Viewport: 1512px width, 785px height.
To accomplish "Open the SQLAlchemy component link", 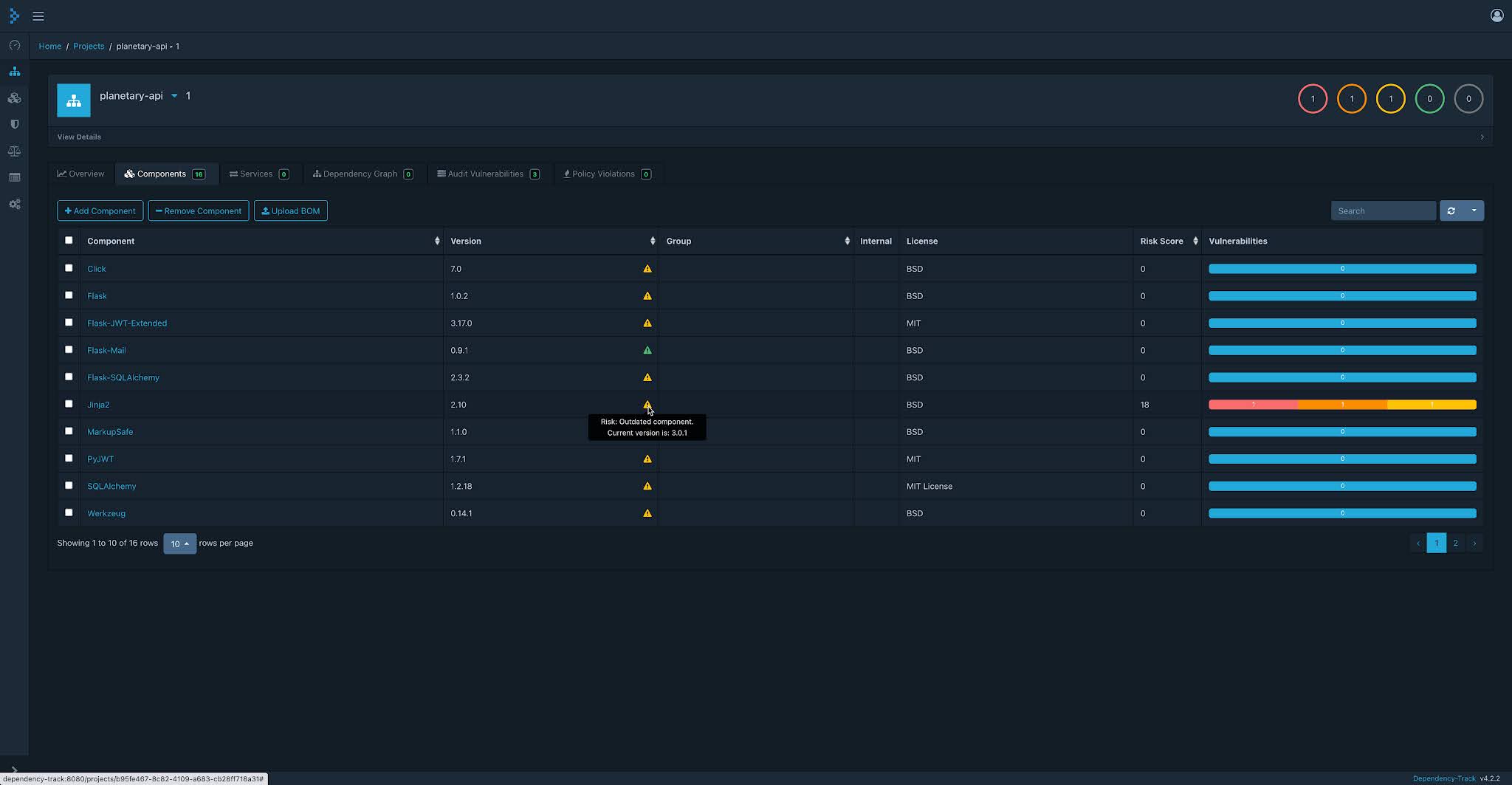I will click(x=111, y=486).
